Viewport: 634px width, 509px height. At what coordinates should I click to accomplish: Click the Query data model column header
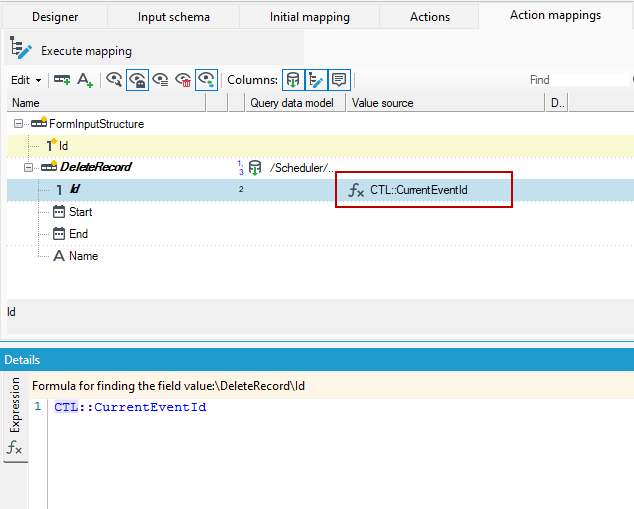[296, 103]
